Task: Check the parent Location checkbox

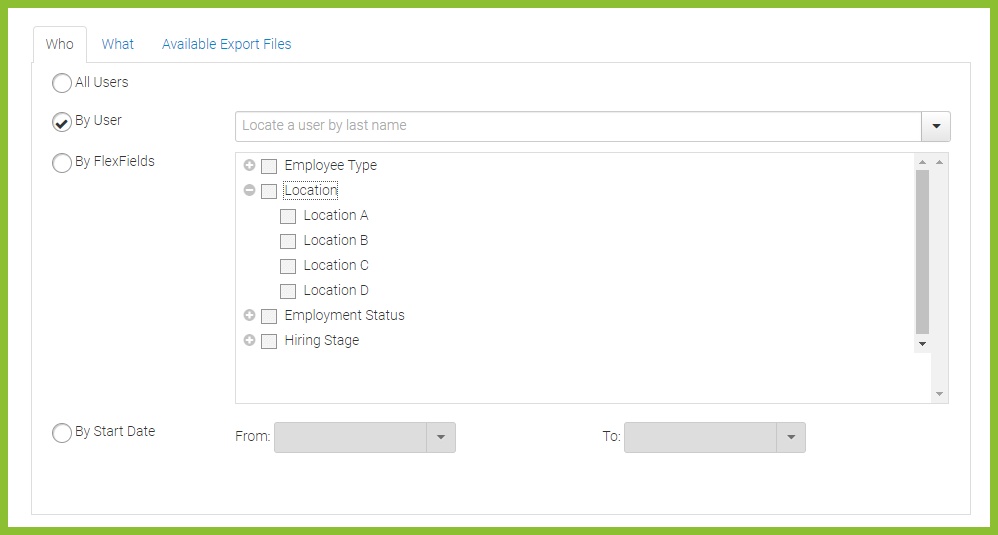Action: [269, 191]
